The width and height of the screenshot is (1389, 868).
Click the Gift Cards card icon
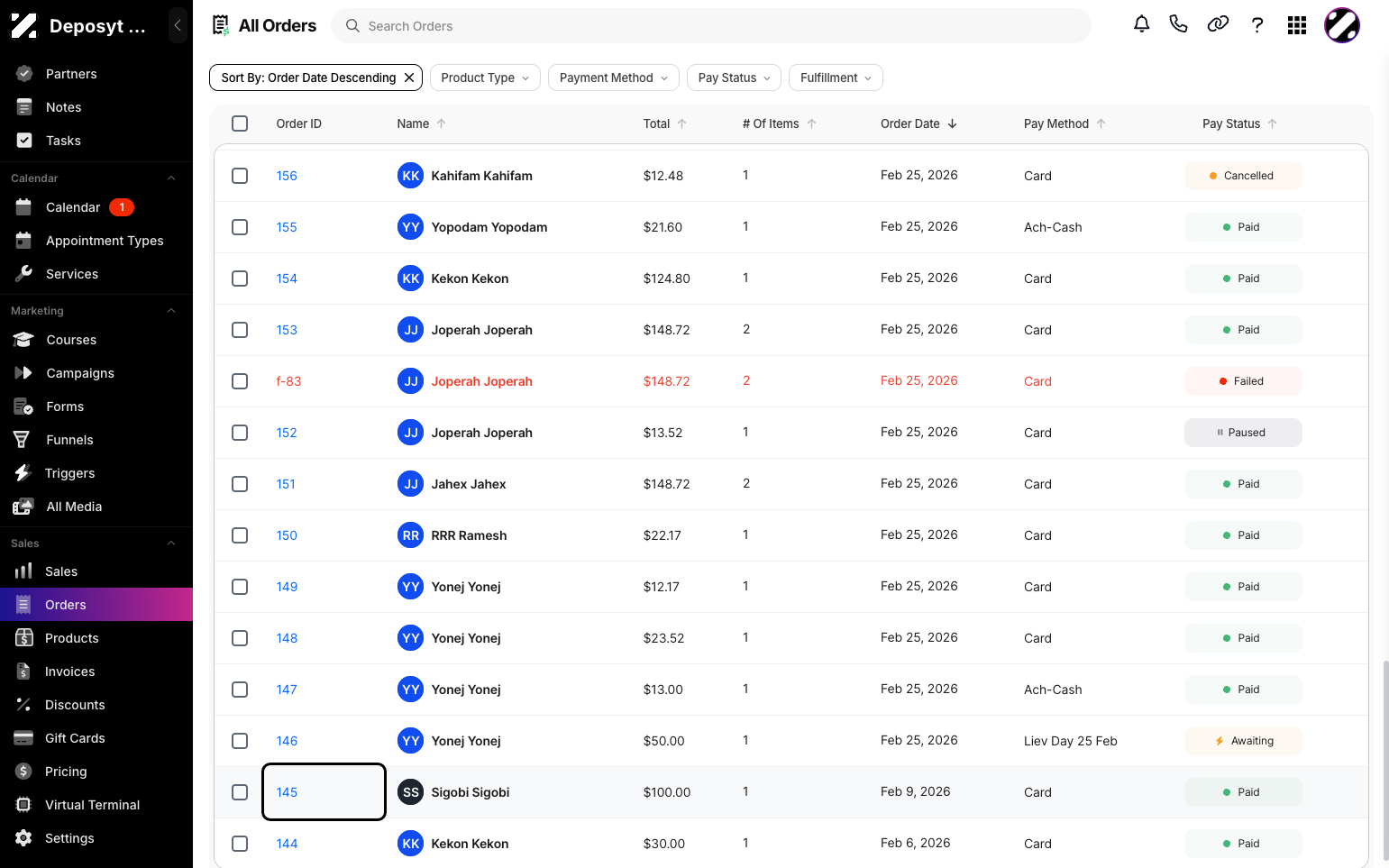23,738
